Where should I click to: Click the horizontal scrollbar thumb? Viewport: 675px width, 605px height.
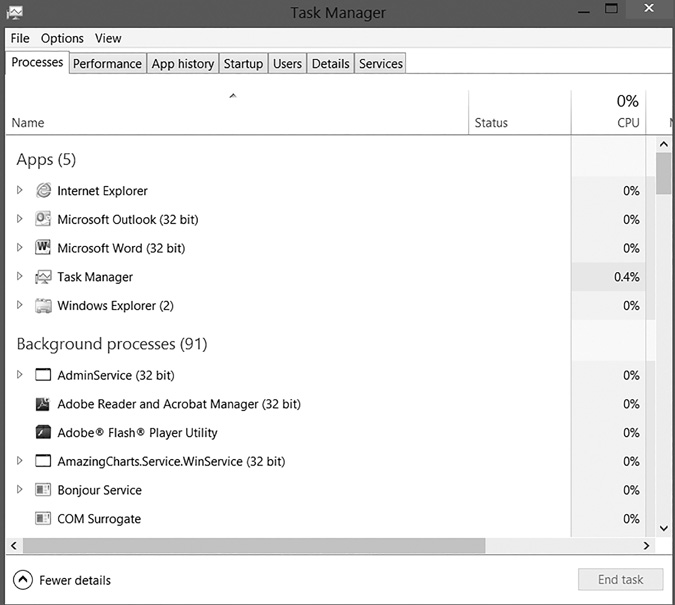254,546
